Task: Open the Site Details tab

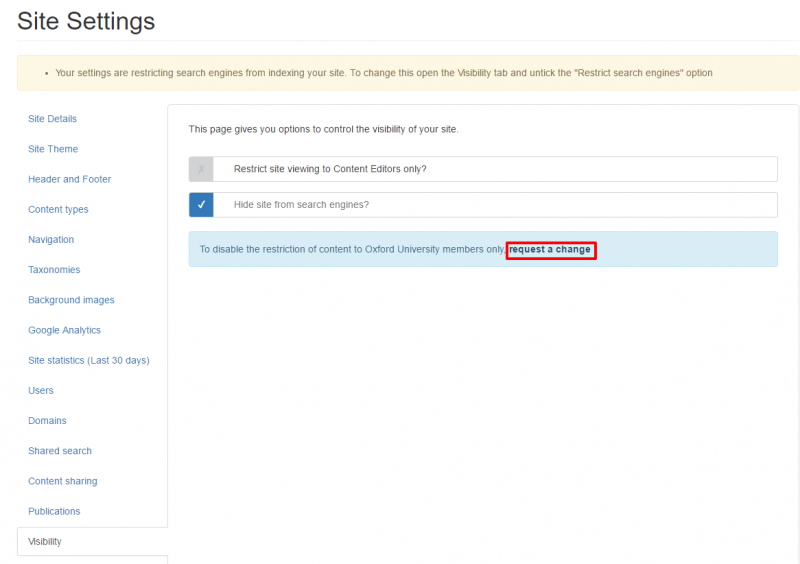Action: point(52,118)
